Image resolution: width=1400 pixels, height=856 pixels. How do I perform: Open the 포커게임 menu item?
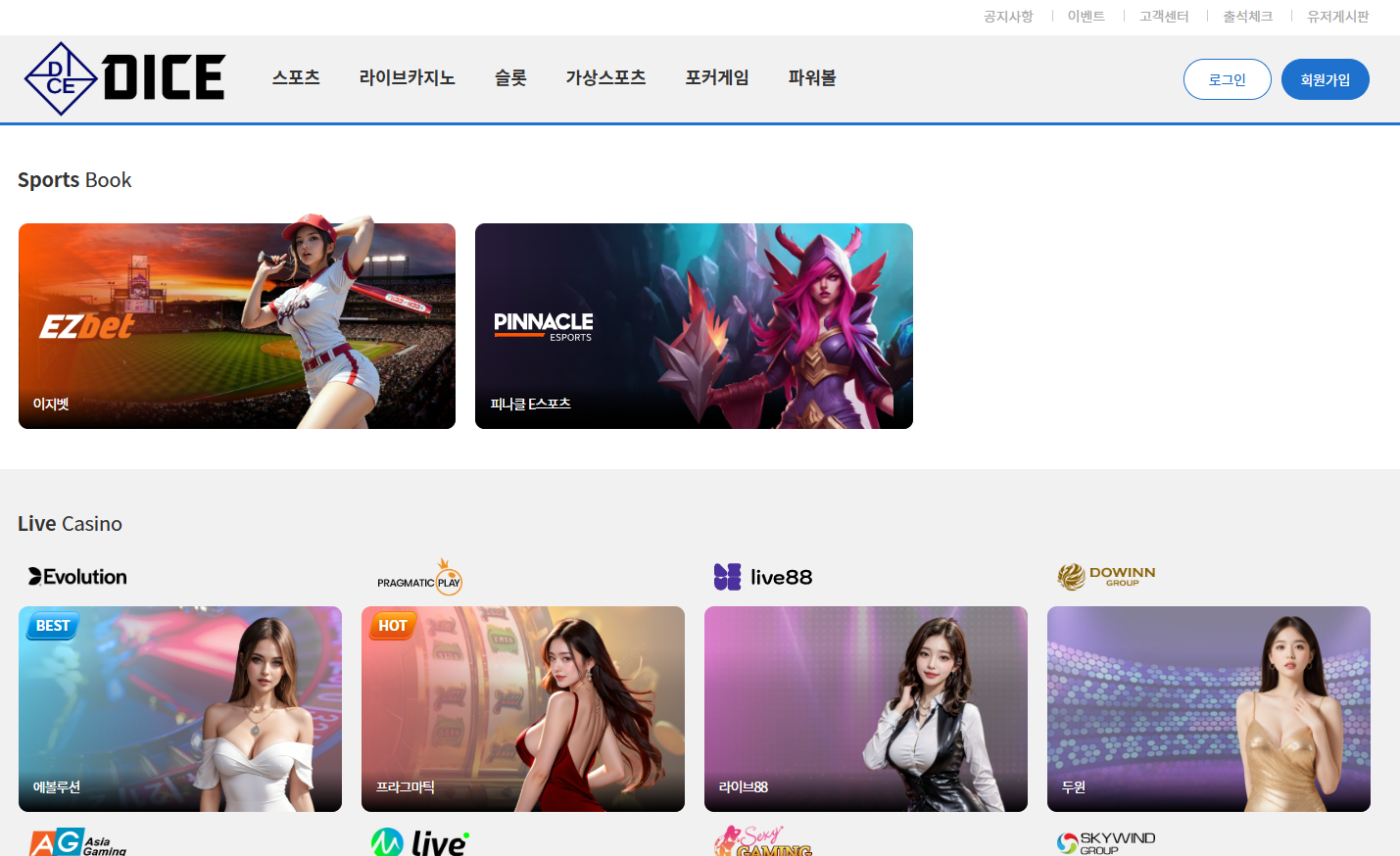717,77
